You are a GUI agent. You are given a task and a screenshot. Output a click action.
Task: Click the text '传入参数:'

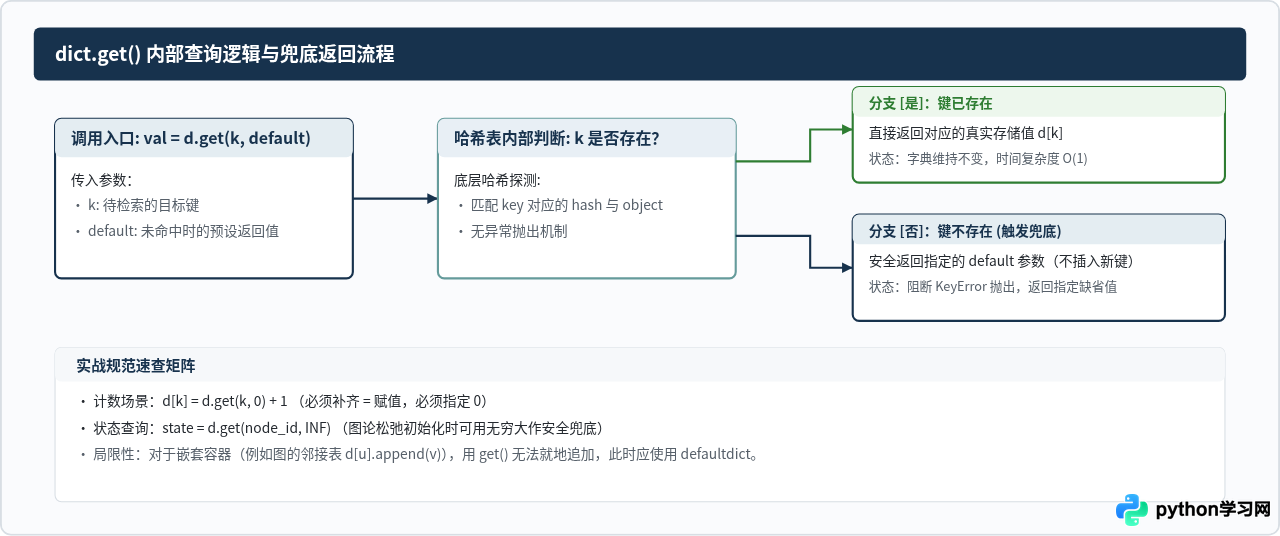pos(102,181)
